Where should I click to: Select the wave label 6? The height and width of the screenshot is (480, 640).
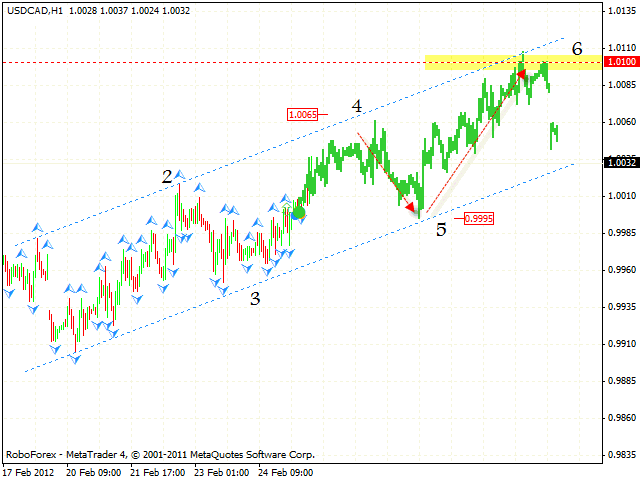tap(577, 48)
